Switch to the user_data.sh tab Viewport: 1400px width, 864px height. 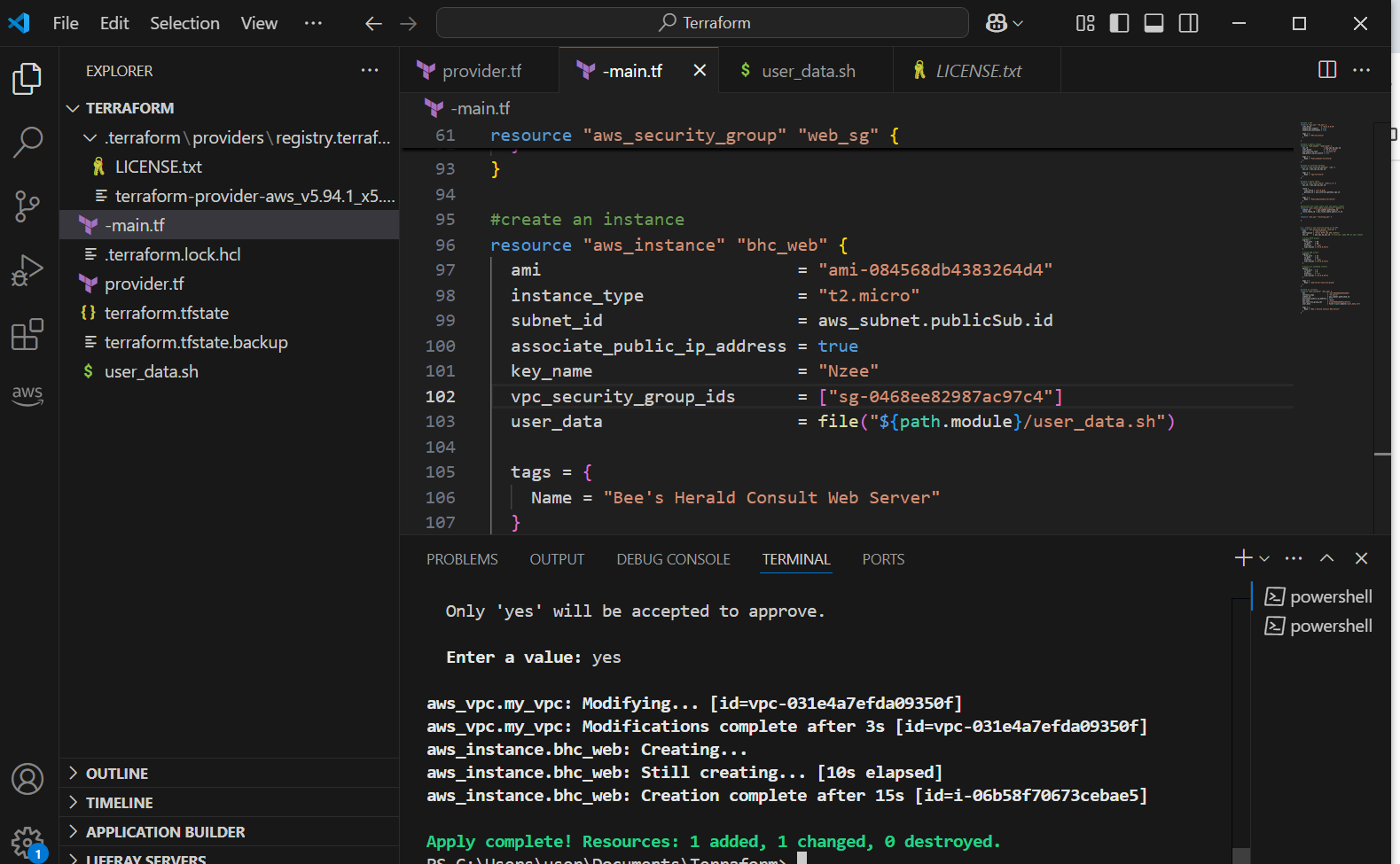pos(805,70)
